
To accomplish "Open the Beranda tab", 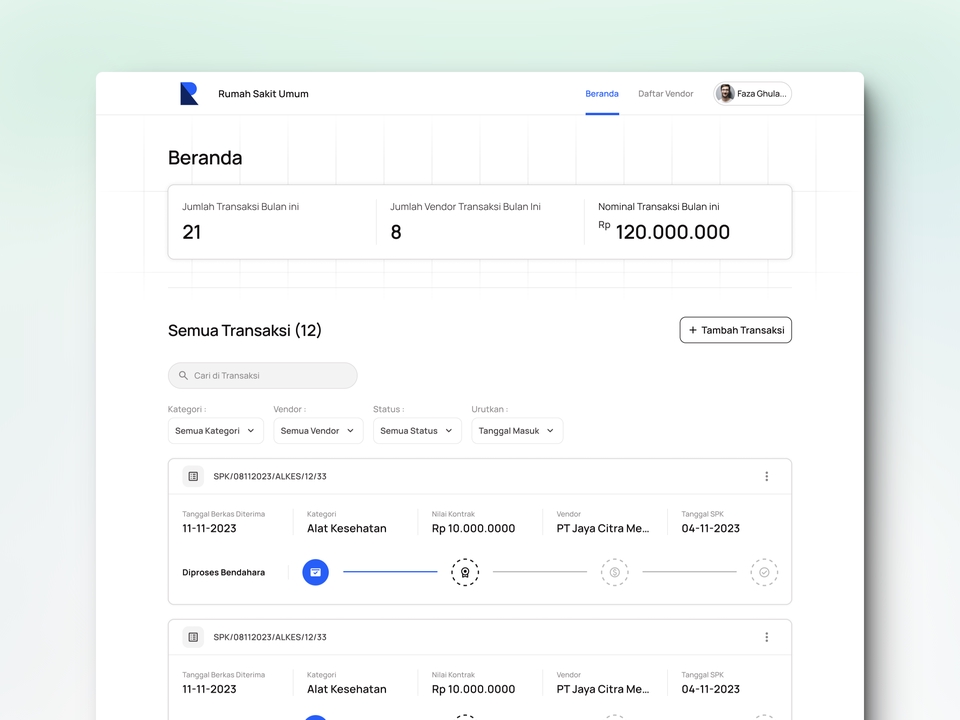I will tap(602, 94).
